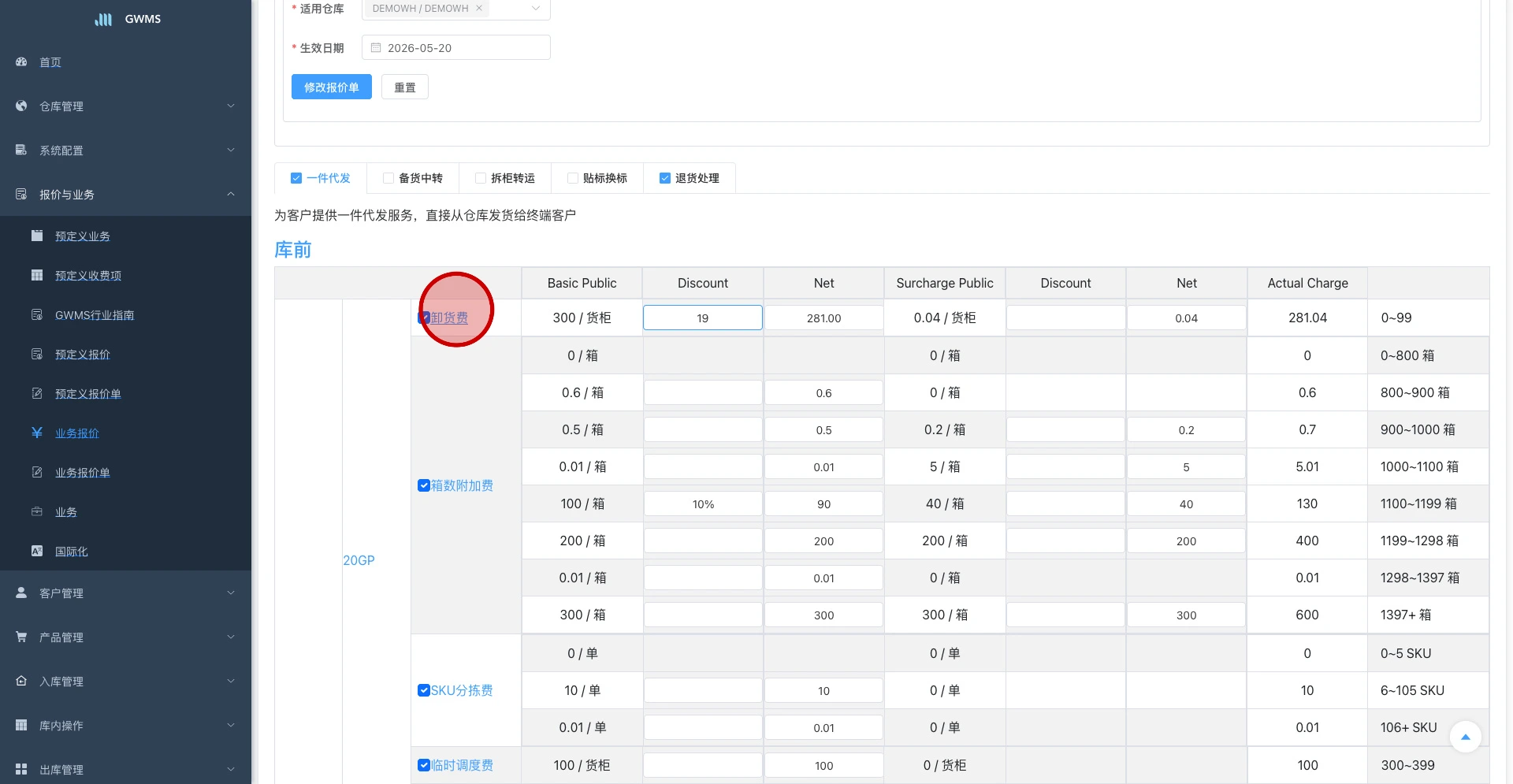The height and width of the screenshot is (784, 1513).
Task: Click the 业务报价 yen icon
Action: pyautogui.click(x=37, y=433)
